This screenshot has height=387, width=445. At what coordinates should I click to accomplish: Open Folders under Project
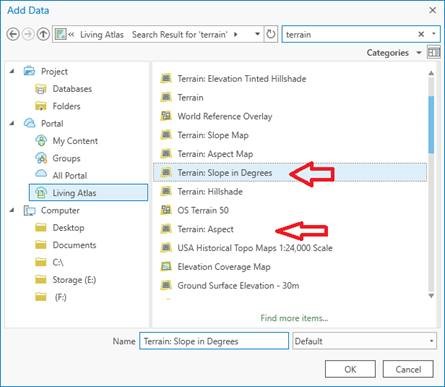(66, 106)
